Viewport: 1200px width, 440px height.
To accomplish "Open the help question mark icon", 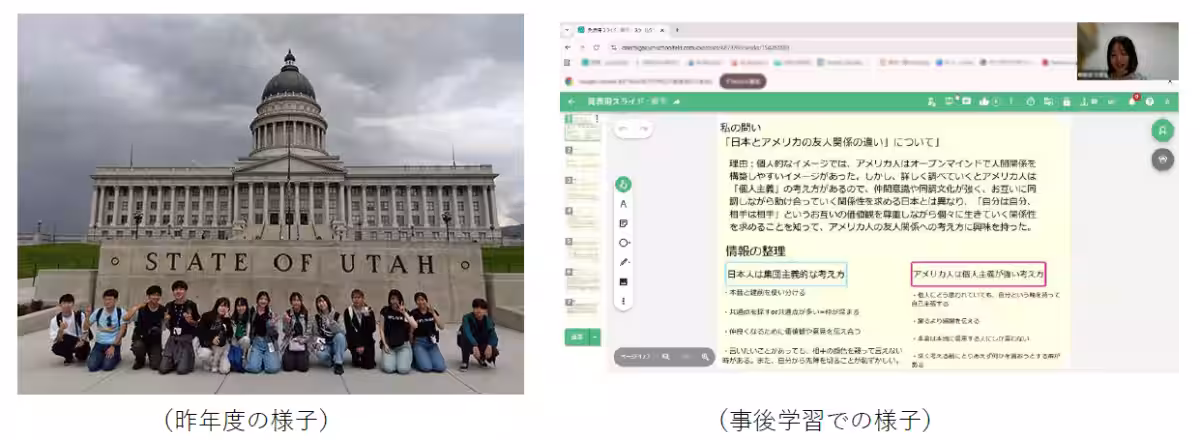I will 1150,101.
